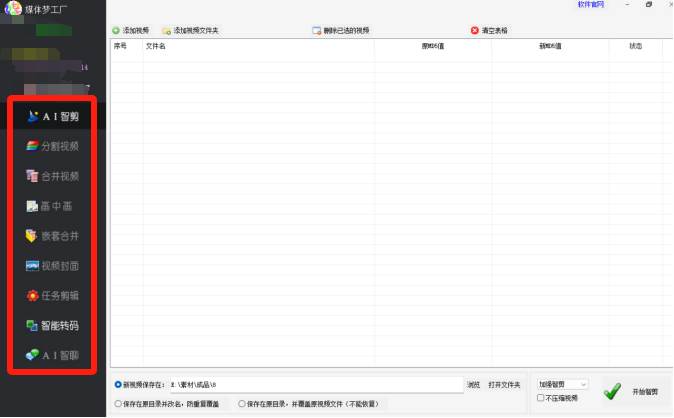Go to 视频封面 (video cover) in the sidebar
Viewport: 674px width, 418px height.
(x=52, y=266)
